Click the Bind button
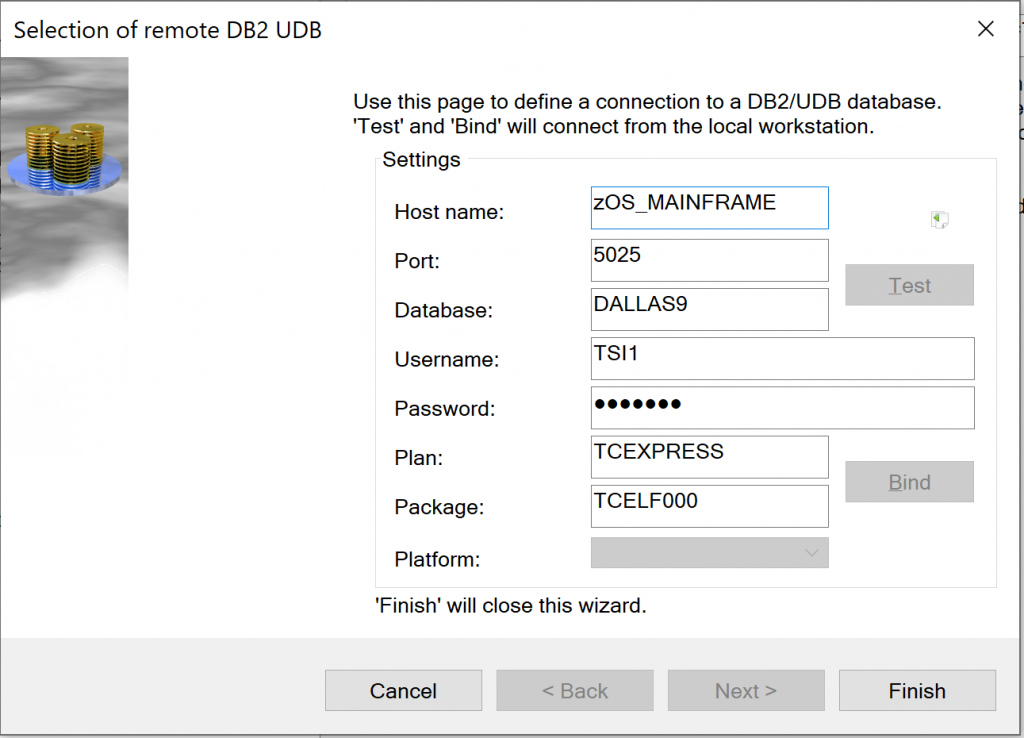The width and height of the screenshot is (1024, 738). coord(908,481)
